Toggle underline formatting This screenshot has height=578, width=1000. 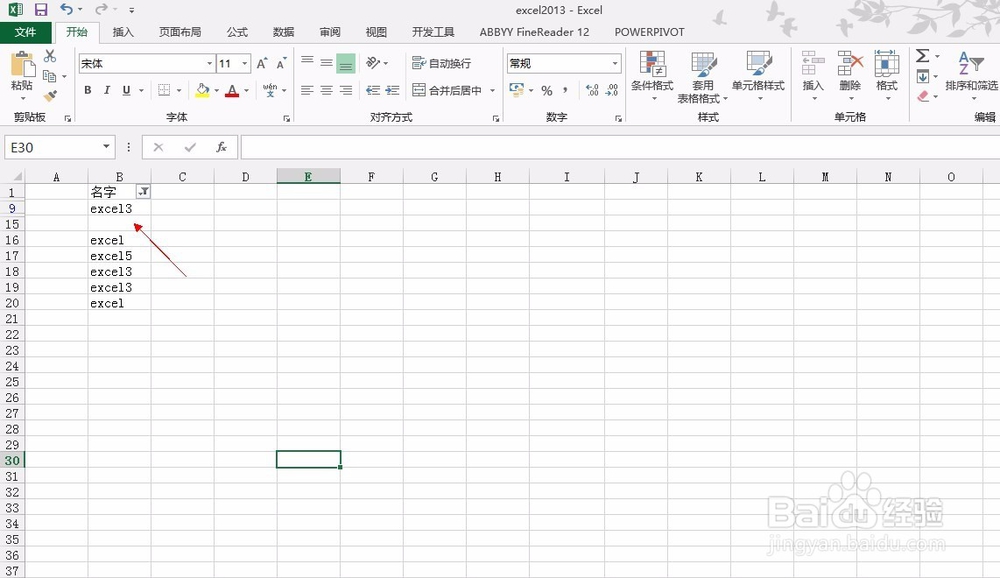pos(126,91)
